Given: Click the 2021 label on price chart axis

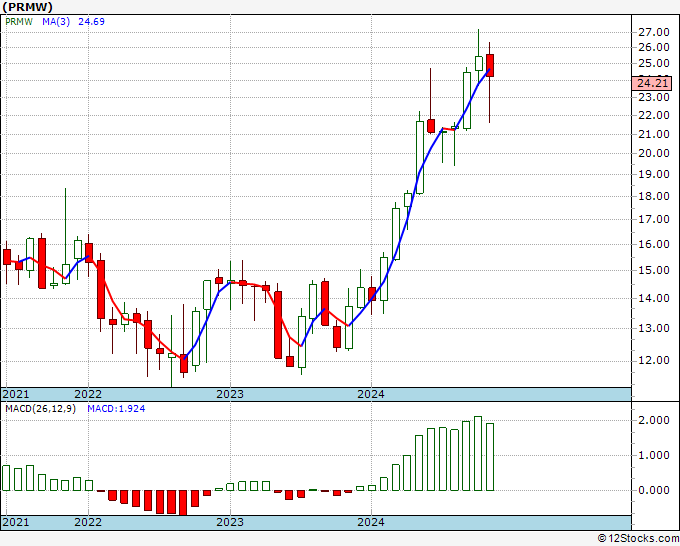Looking at the screenshot, I should (x=16, y=394).
